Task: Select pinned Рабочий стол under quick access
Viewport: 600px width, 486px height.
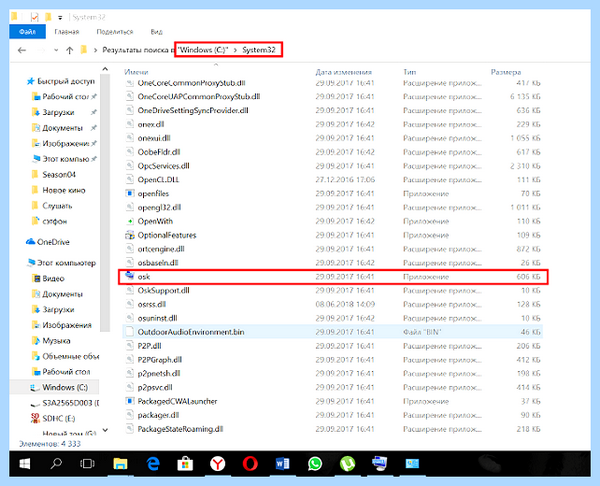Action: click(64, 97)
